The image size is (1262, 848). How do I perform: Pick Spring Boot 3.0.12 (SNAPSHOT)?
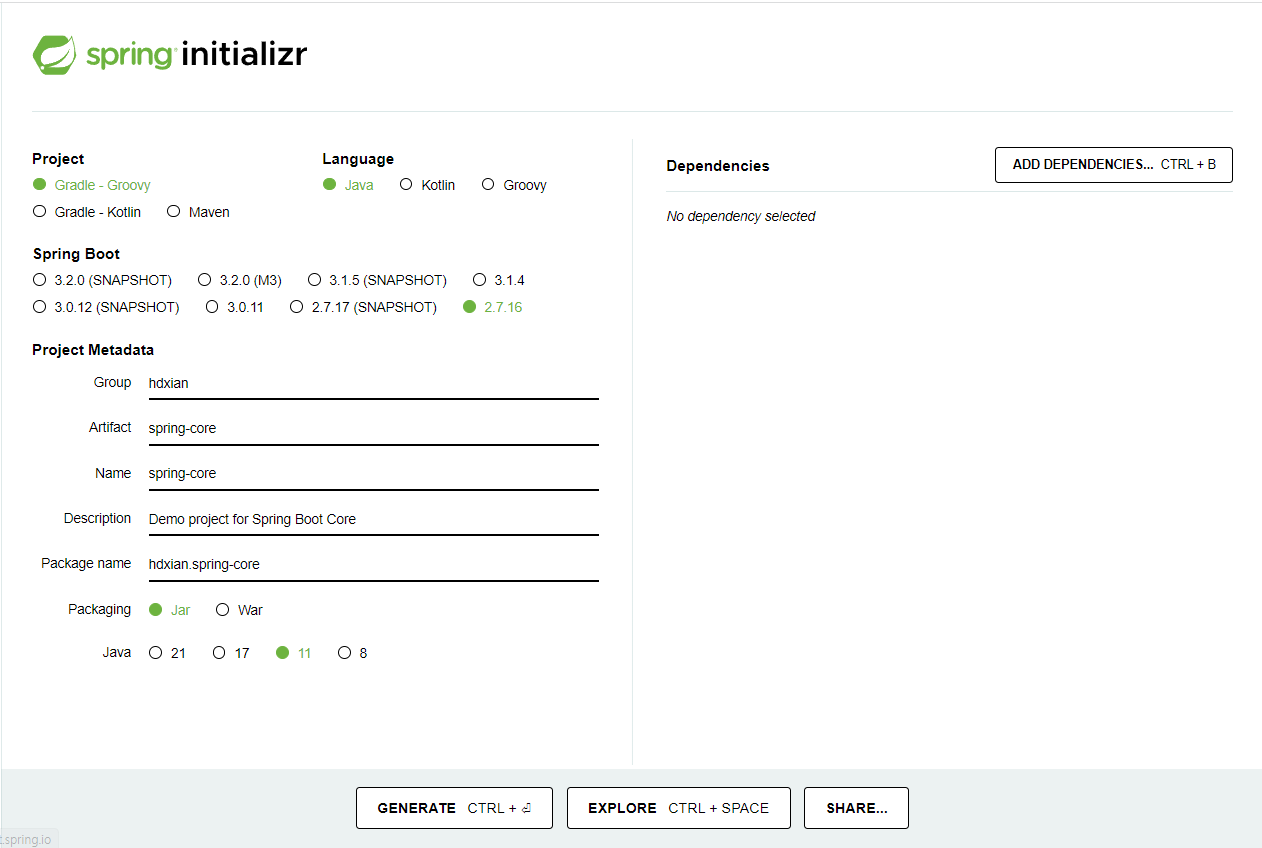pos(106,307)
